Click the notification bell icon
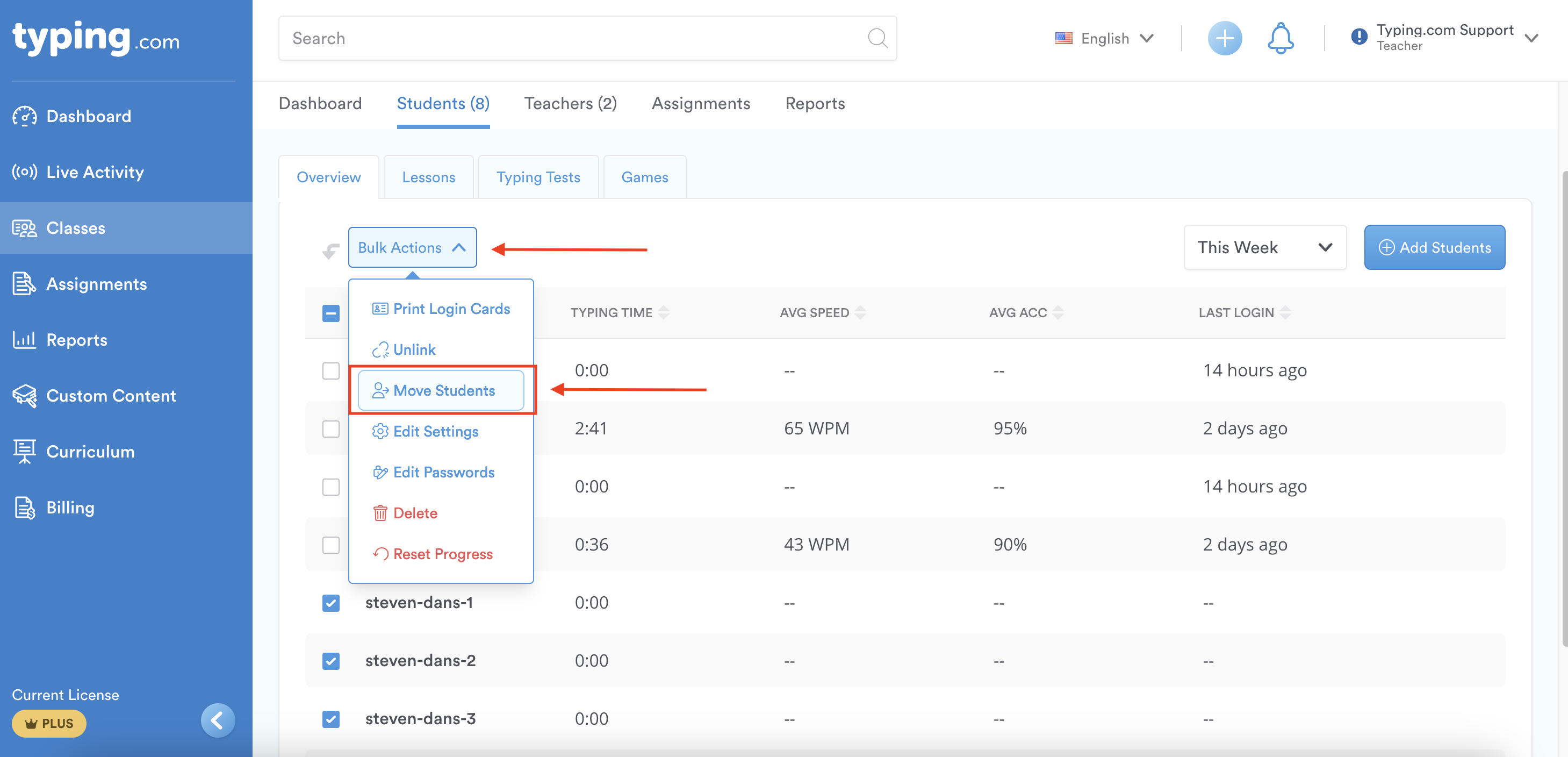The width and height of the screenshot is (1568, 757). pos(1280,38)
